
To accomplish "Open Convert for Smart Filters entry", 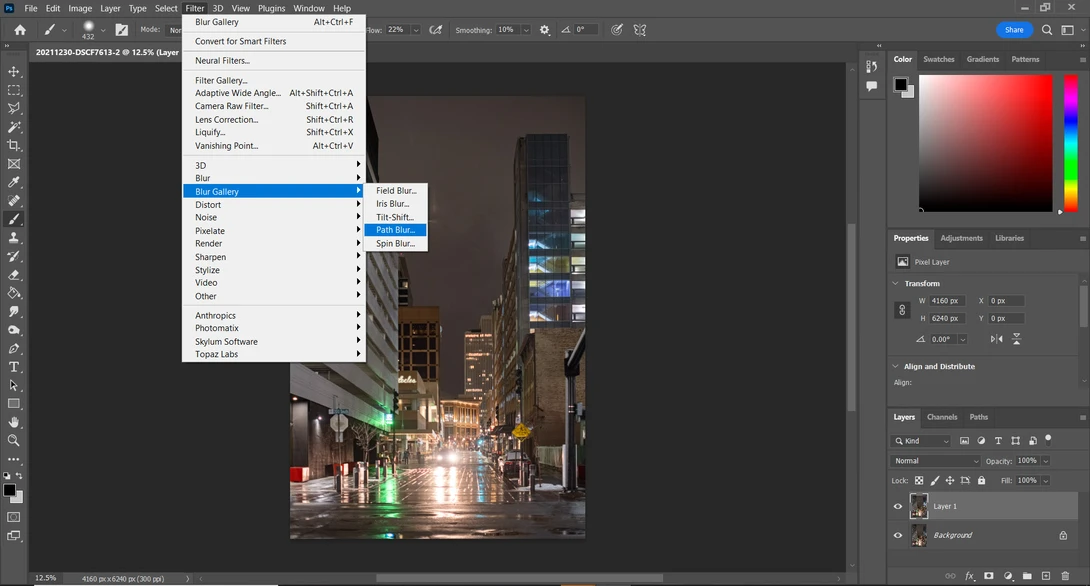I will pos(274,41).
